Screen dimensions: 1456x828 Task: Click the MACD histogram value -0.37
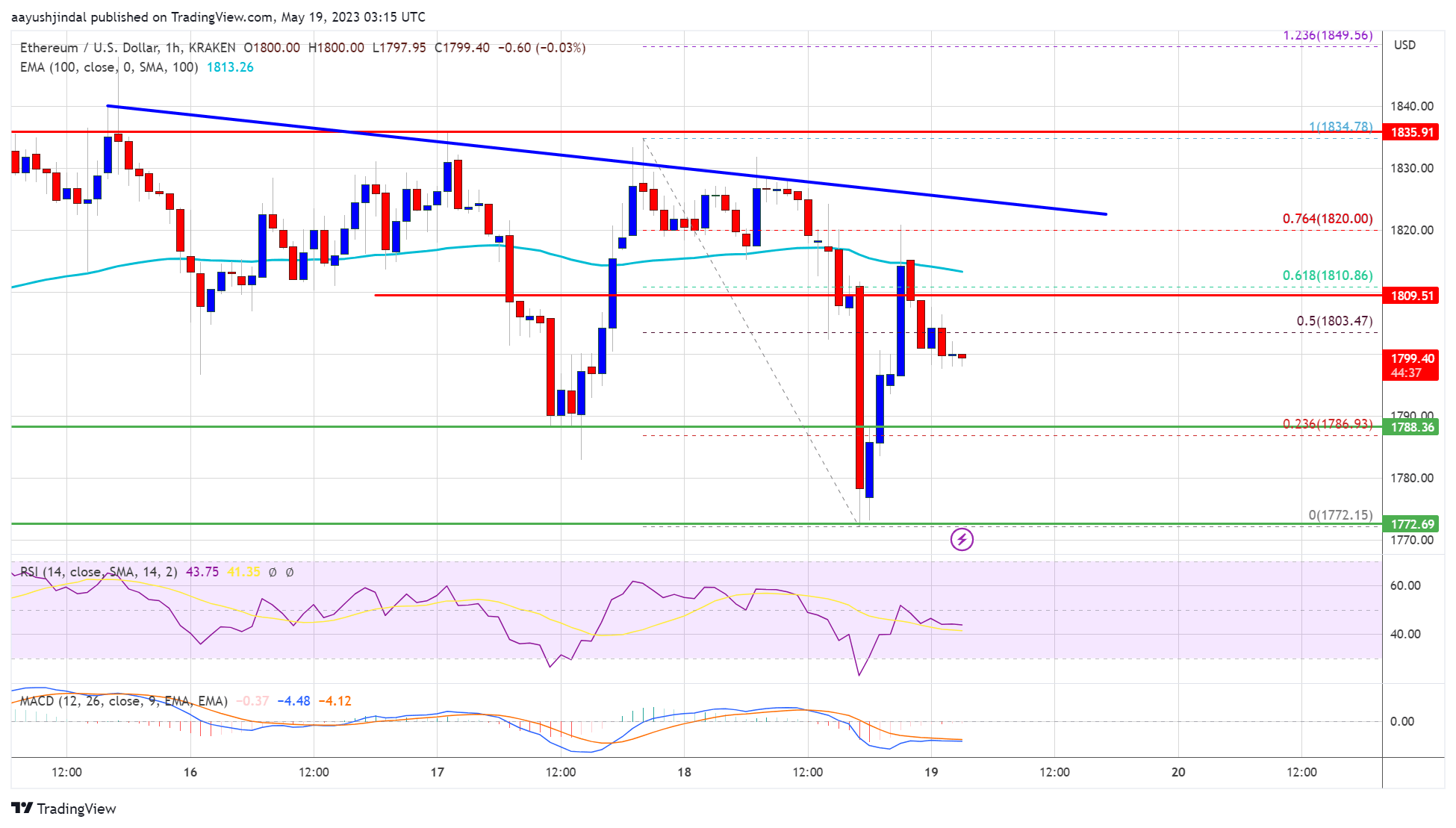[x=252, y=701]
